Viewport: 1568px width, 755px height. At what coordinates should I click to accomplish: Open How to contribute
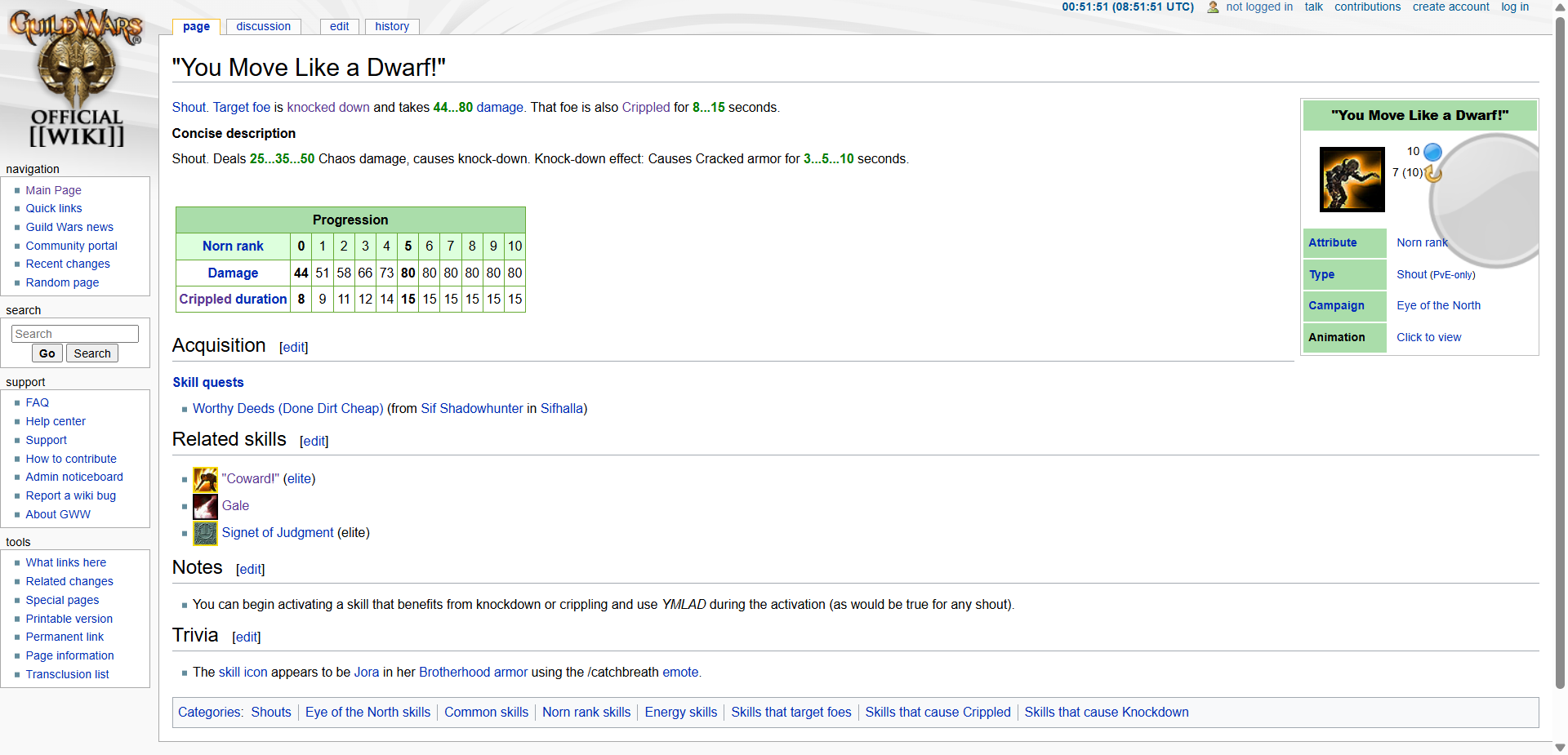71,459
